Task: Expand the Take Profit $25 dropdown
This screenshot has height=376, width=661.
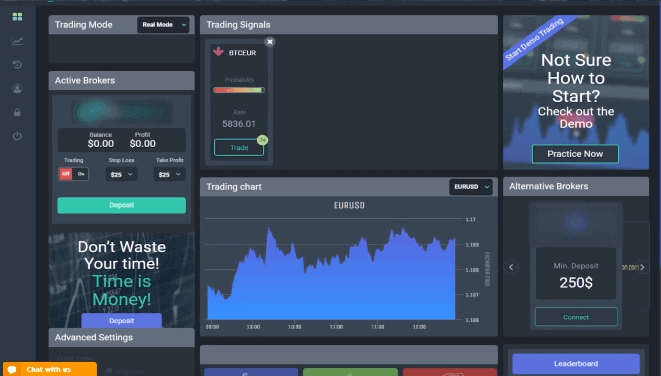Action: (169, 174)
